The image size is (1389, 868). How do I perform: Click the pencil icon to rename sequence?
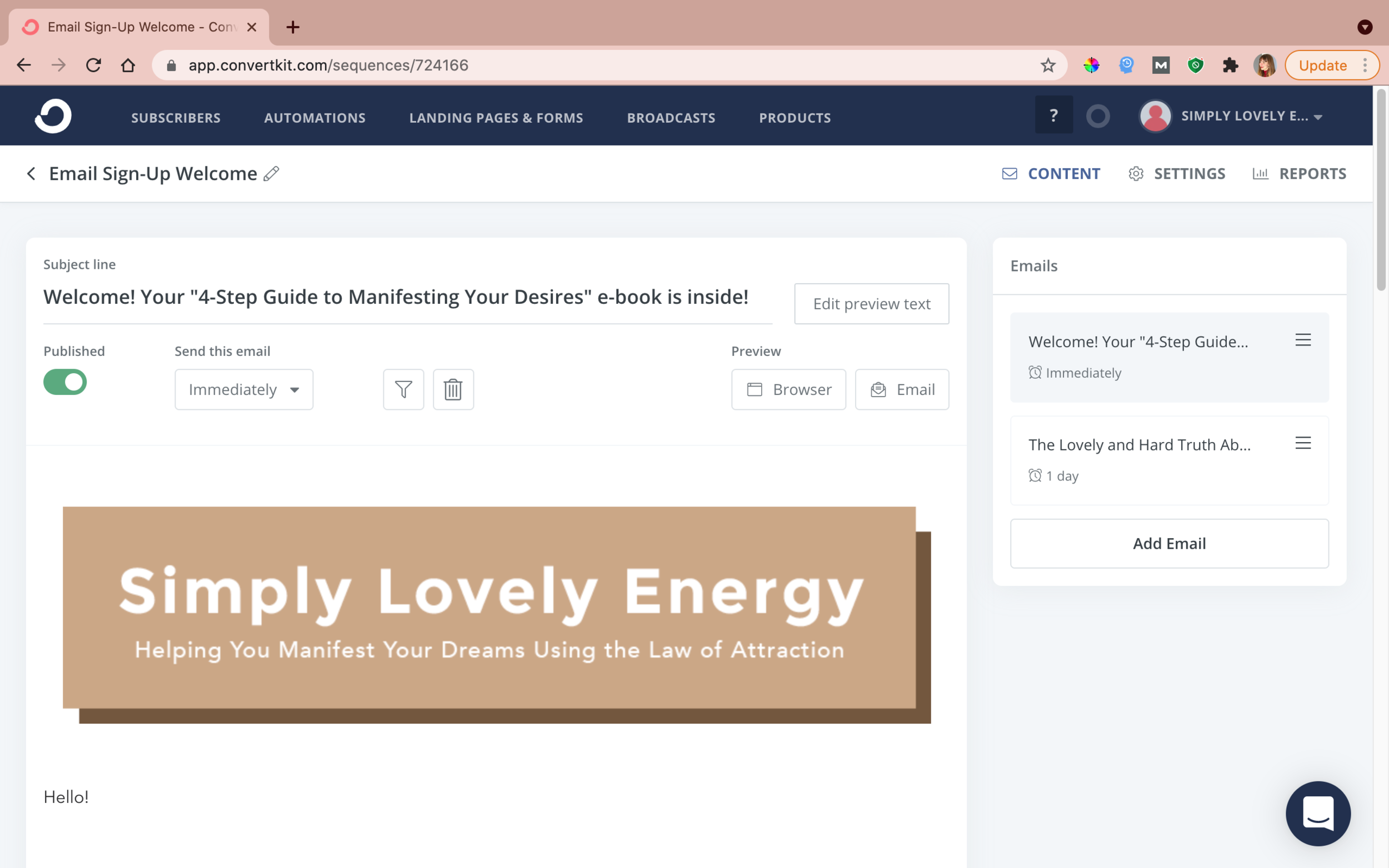(x=271, y=173)
